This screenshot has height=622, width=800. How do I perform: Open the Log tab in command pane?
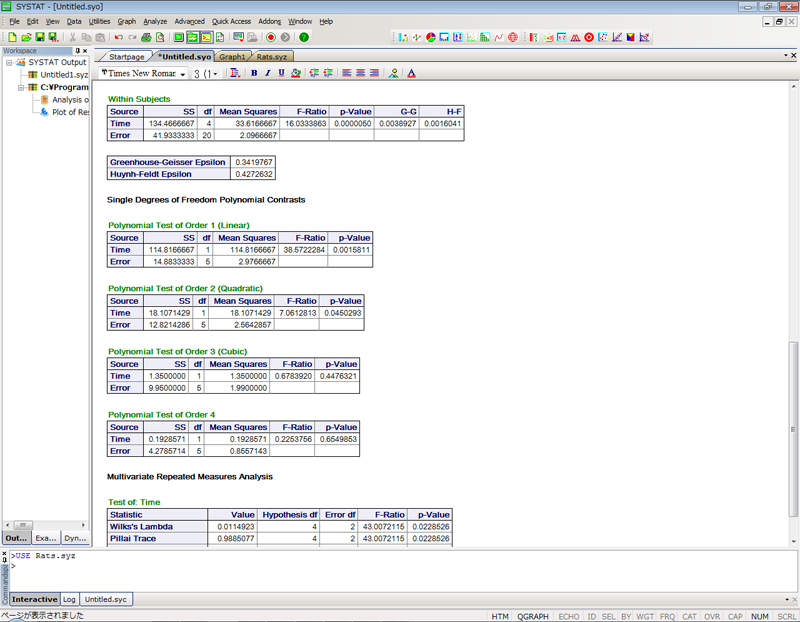[69, 600]
